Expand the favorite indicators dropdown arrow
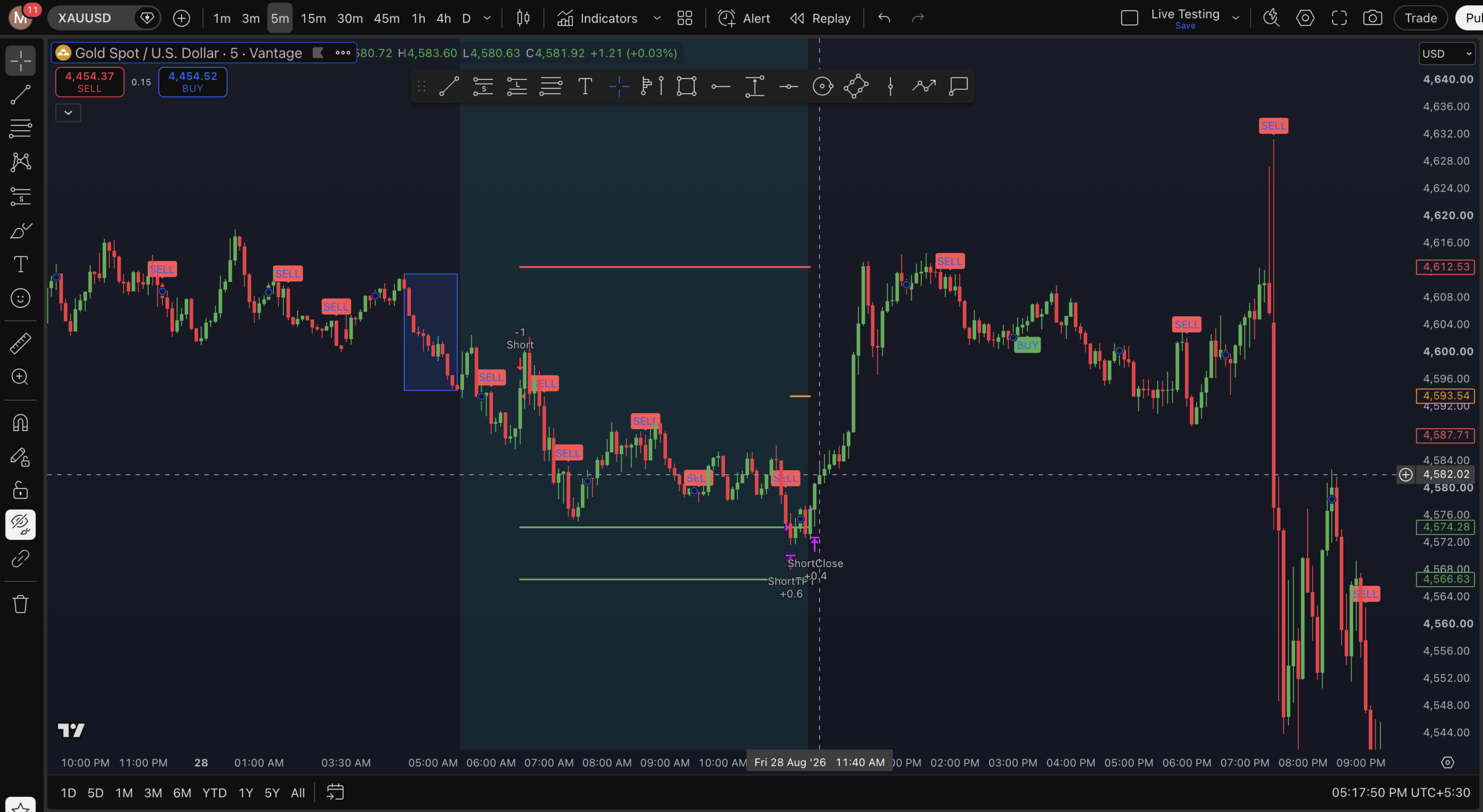 pyautogui.click(x=657, y=18)
